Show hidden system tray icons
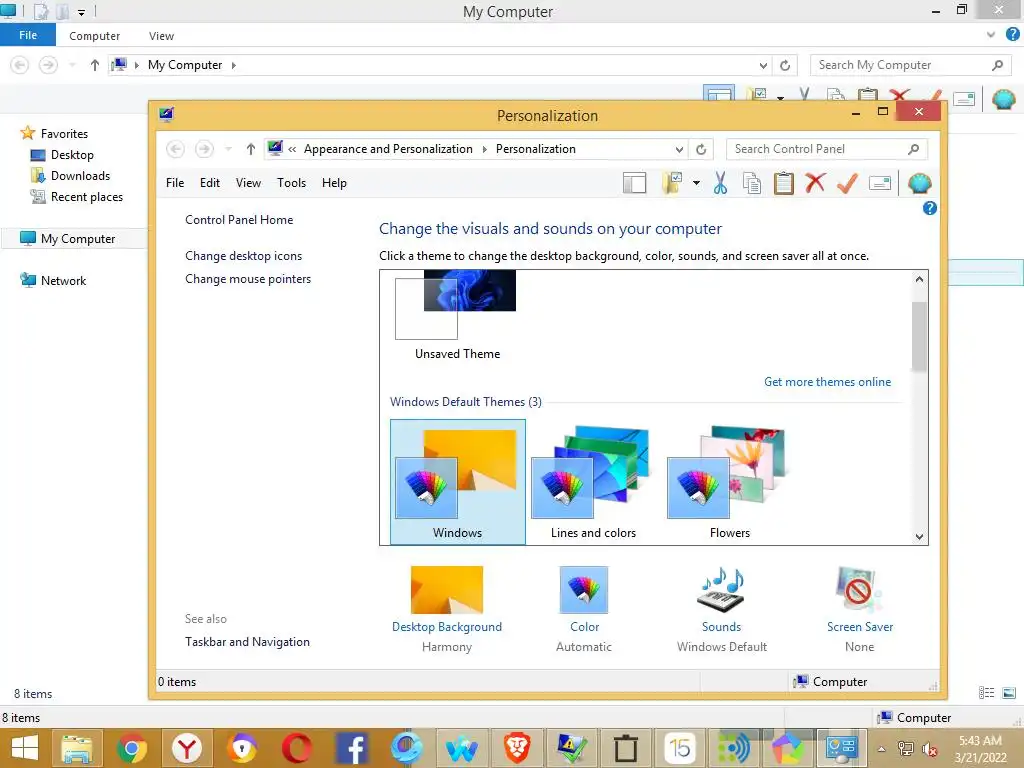The image size is (1024, 768). coord(882,749)
